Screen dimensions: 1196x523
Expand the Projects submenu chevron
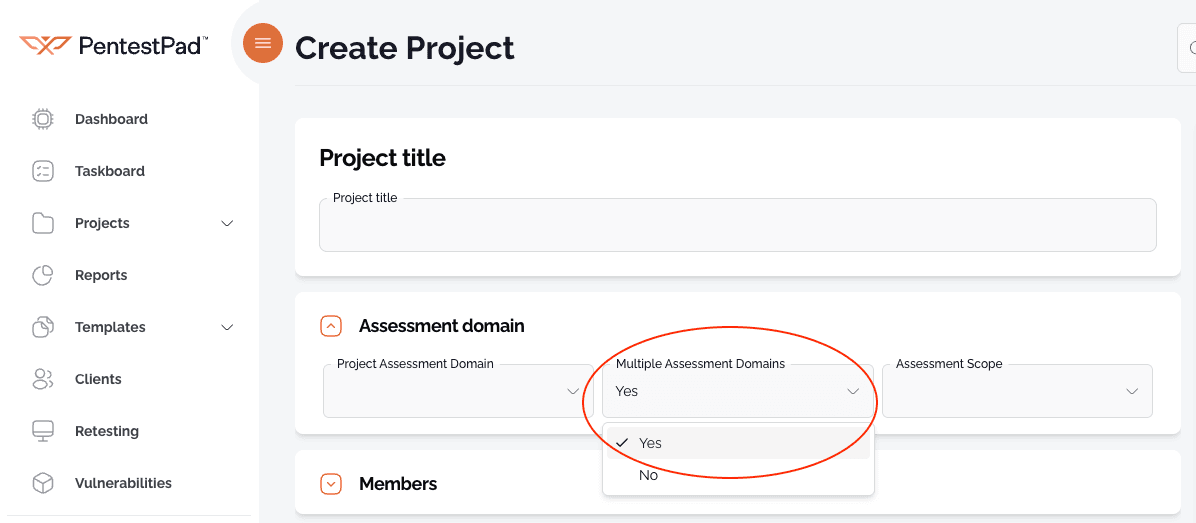(x=227, y=223)
